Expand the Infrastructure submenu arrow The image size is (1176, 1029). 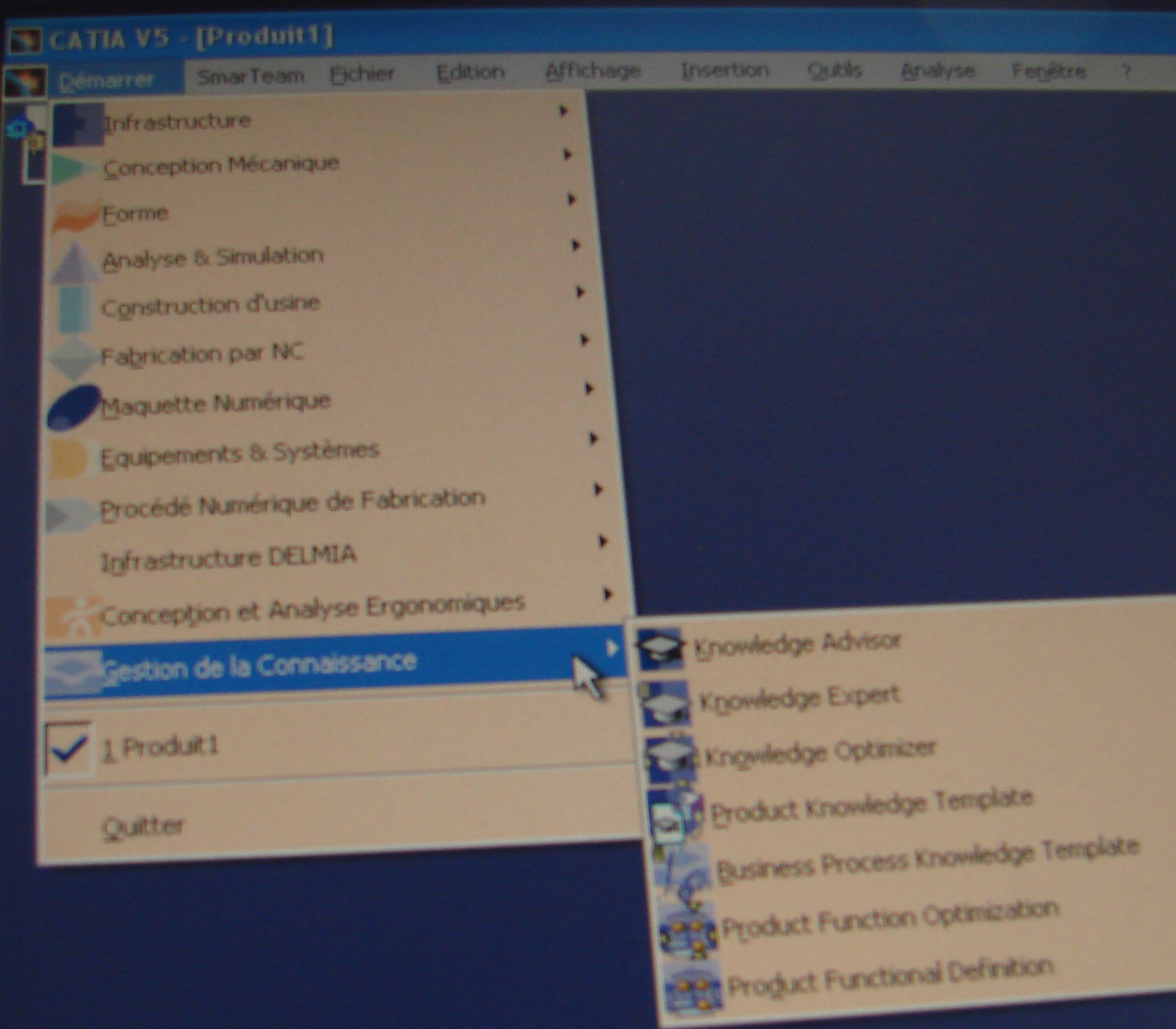(x=563, y=111)
